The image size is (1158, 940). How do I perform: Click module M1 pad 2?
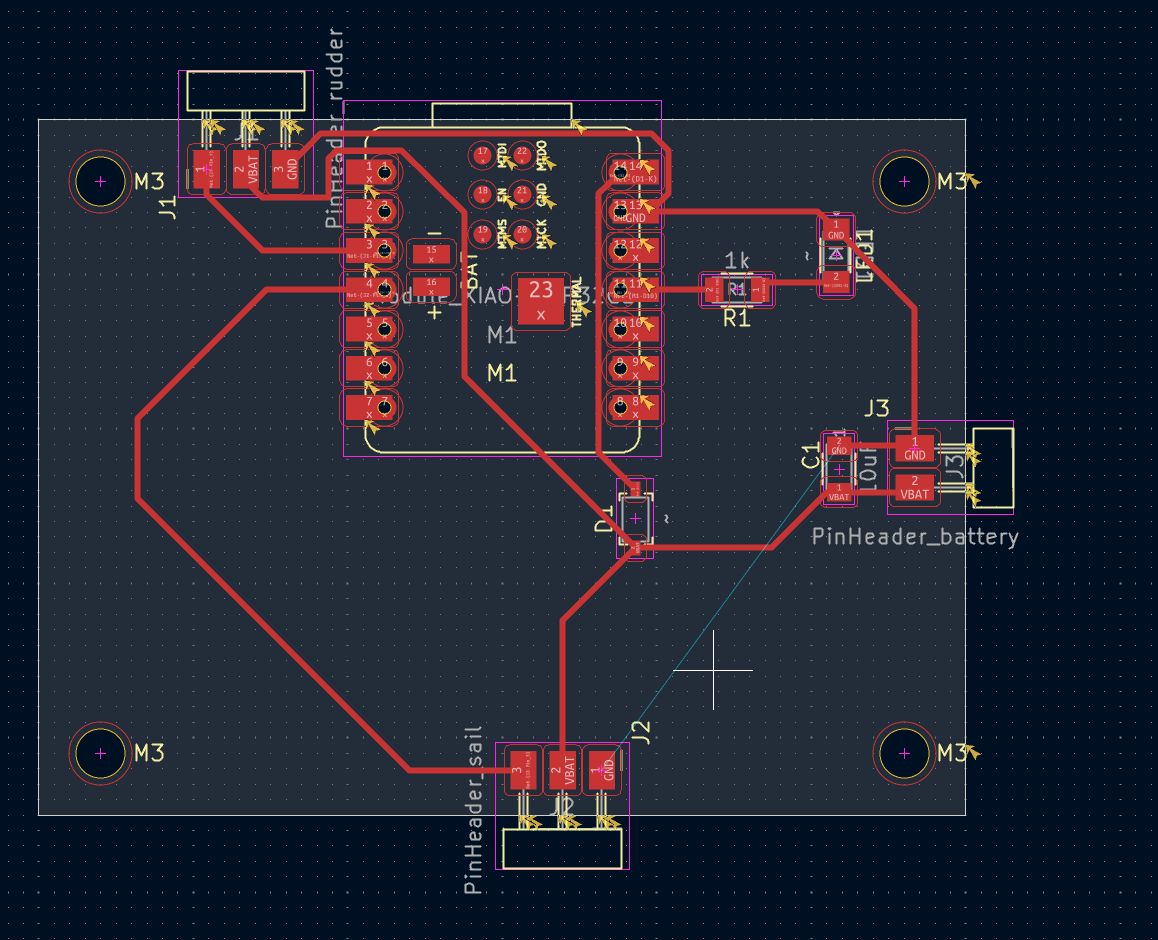[371, 211]
